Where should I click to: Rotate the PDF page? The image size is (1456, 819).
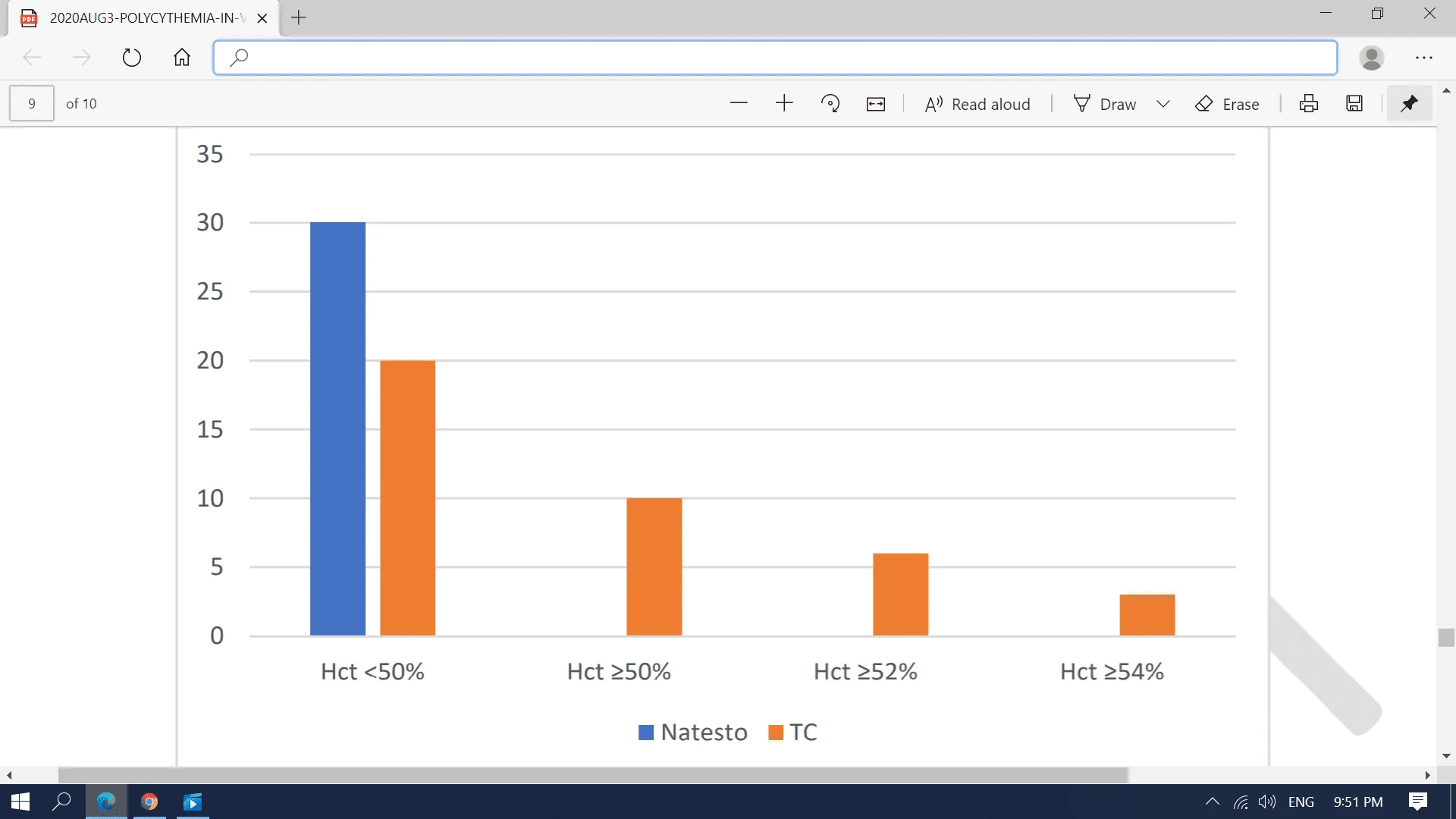[830, 103]
